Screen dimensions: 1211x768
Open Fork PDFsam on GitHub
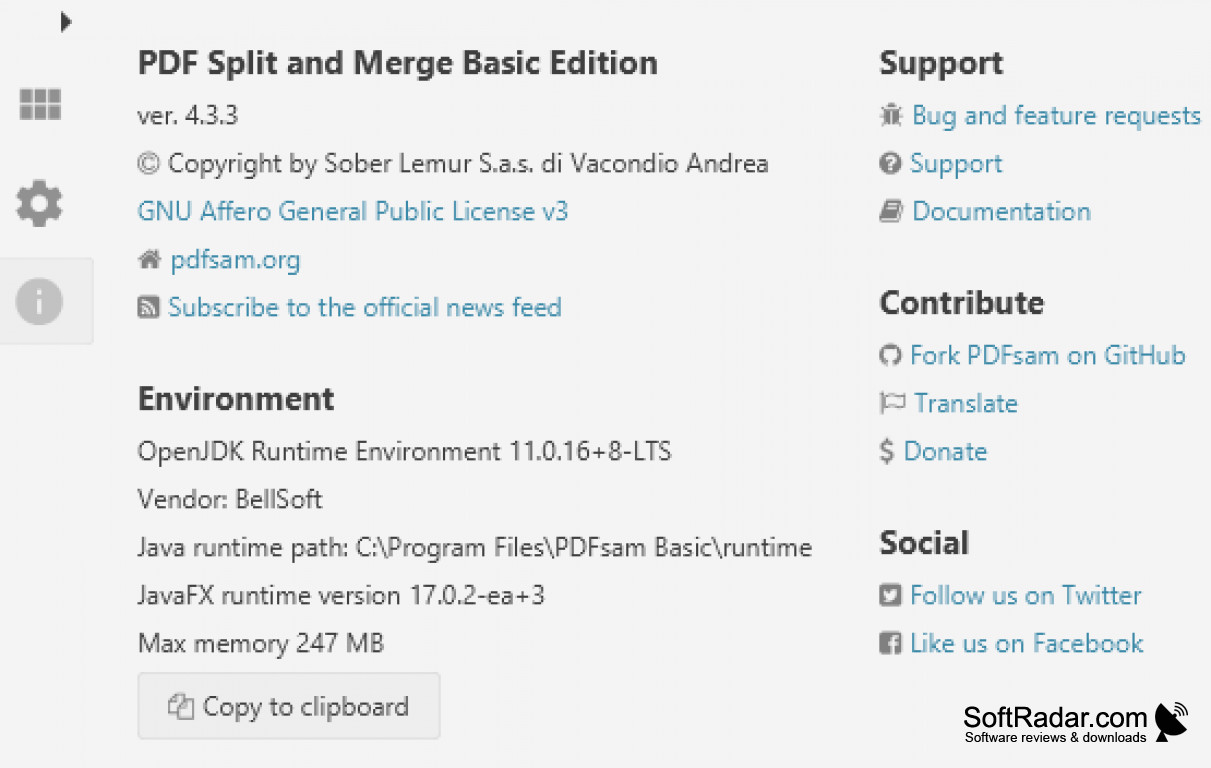click(1047, 355)
